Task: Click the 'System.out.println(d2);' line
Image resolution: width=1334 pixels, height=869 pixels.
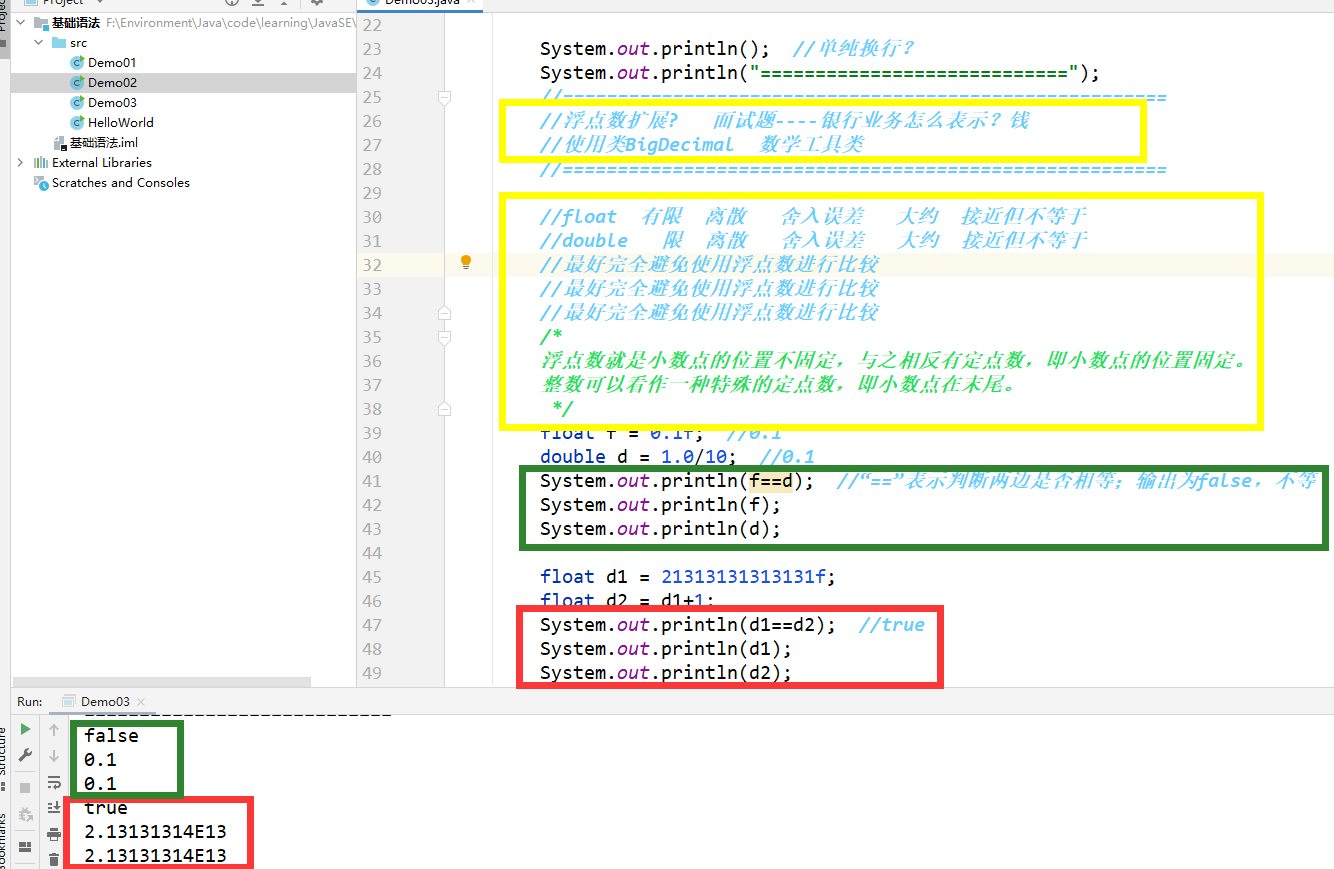Action: point(666,673)
